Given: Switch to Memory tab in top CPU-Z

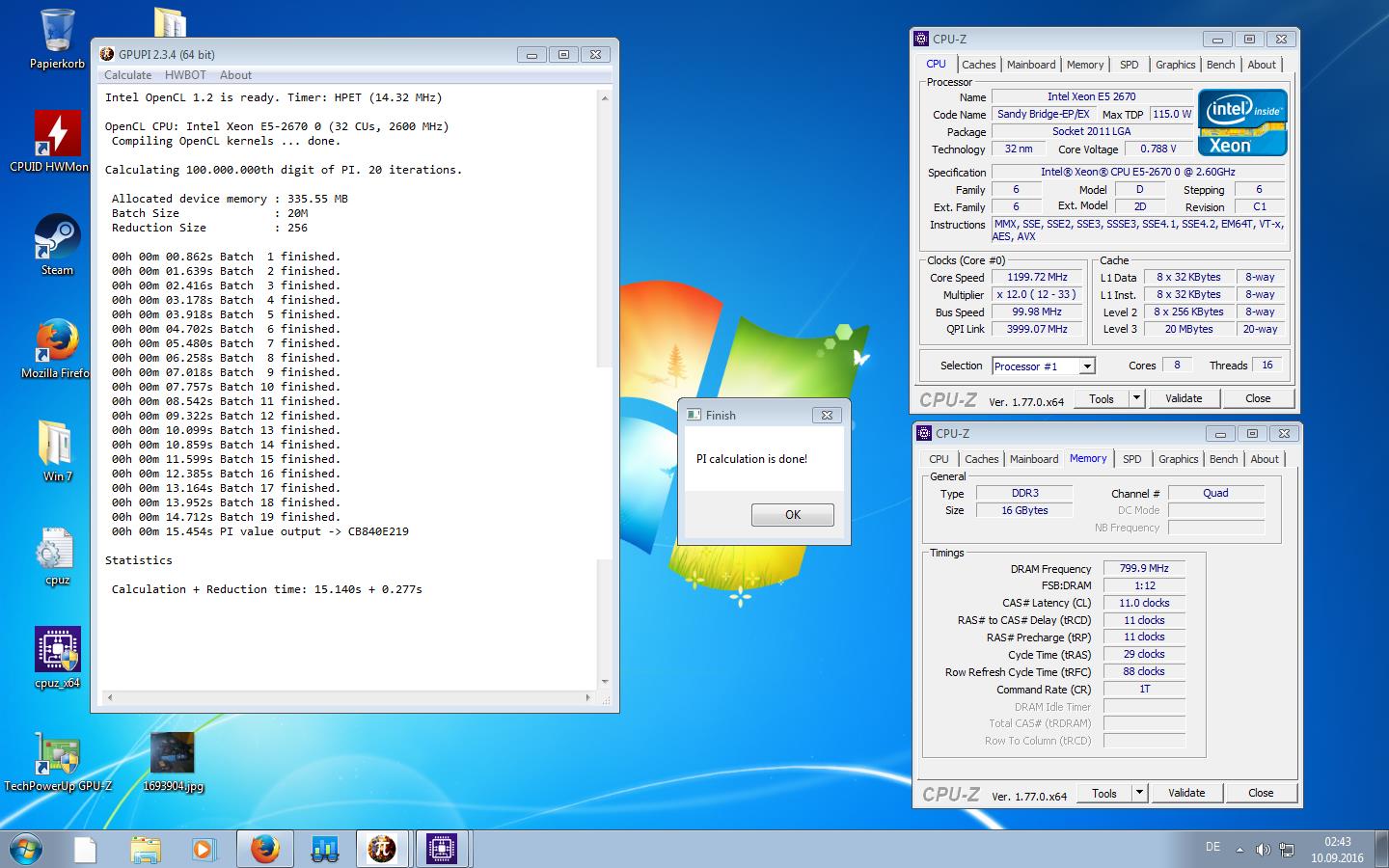Looking at the screenshot, I should click(x=1085, y=65).
